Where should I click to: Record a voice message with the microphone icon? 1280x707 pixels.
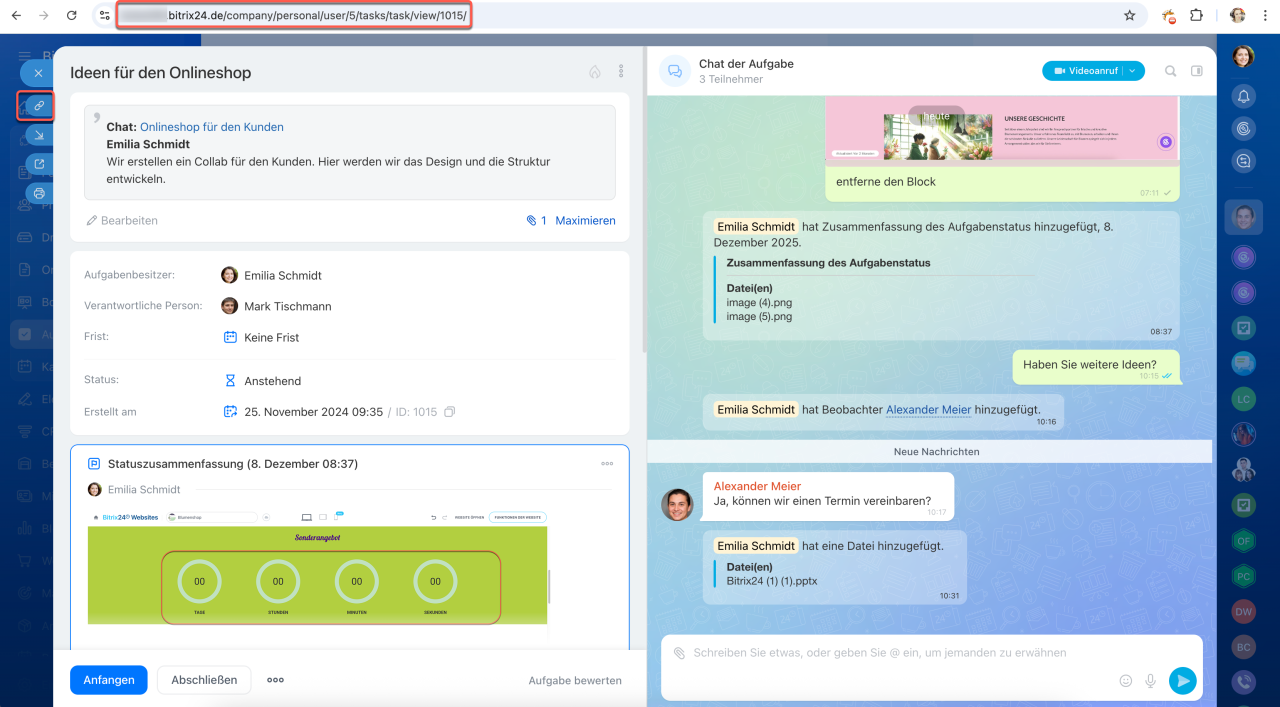point(1151,681)
